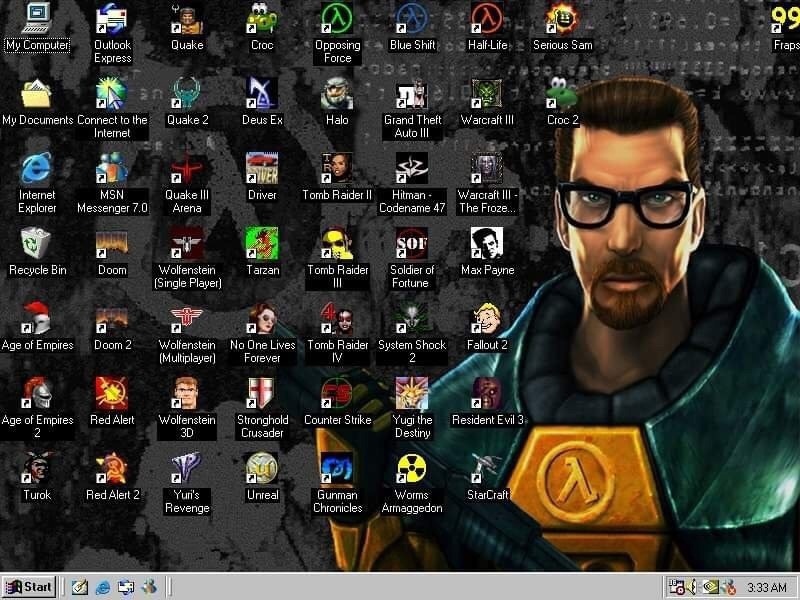Select the Blue Shift shortcut icon
Viewport: 800px width, 600px height.
(412, 19)
